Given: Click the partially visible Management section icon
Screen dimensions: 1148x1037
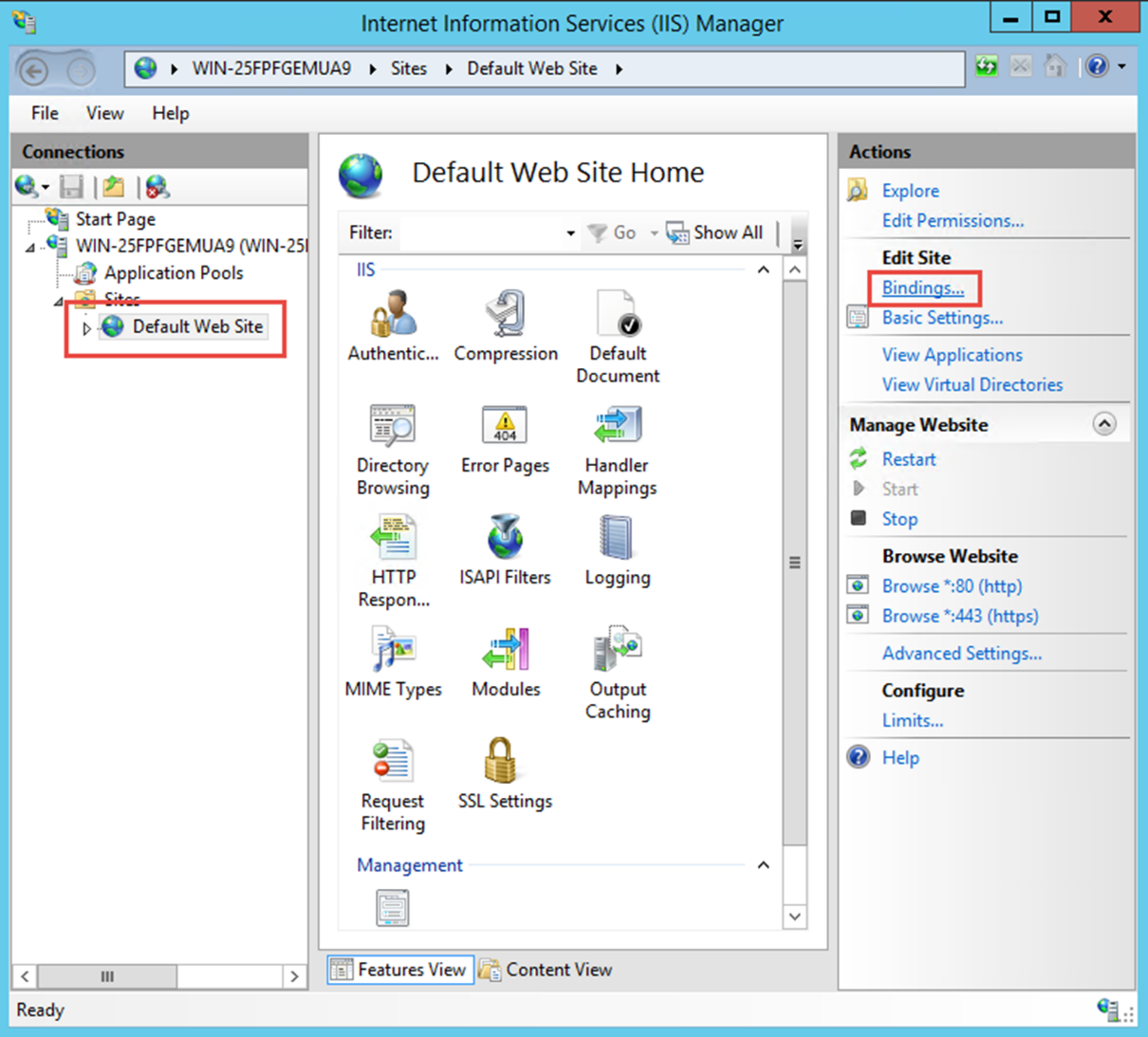Looking at the screenshot, I should click(392, 907).
